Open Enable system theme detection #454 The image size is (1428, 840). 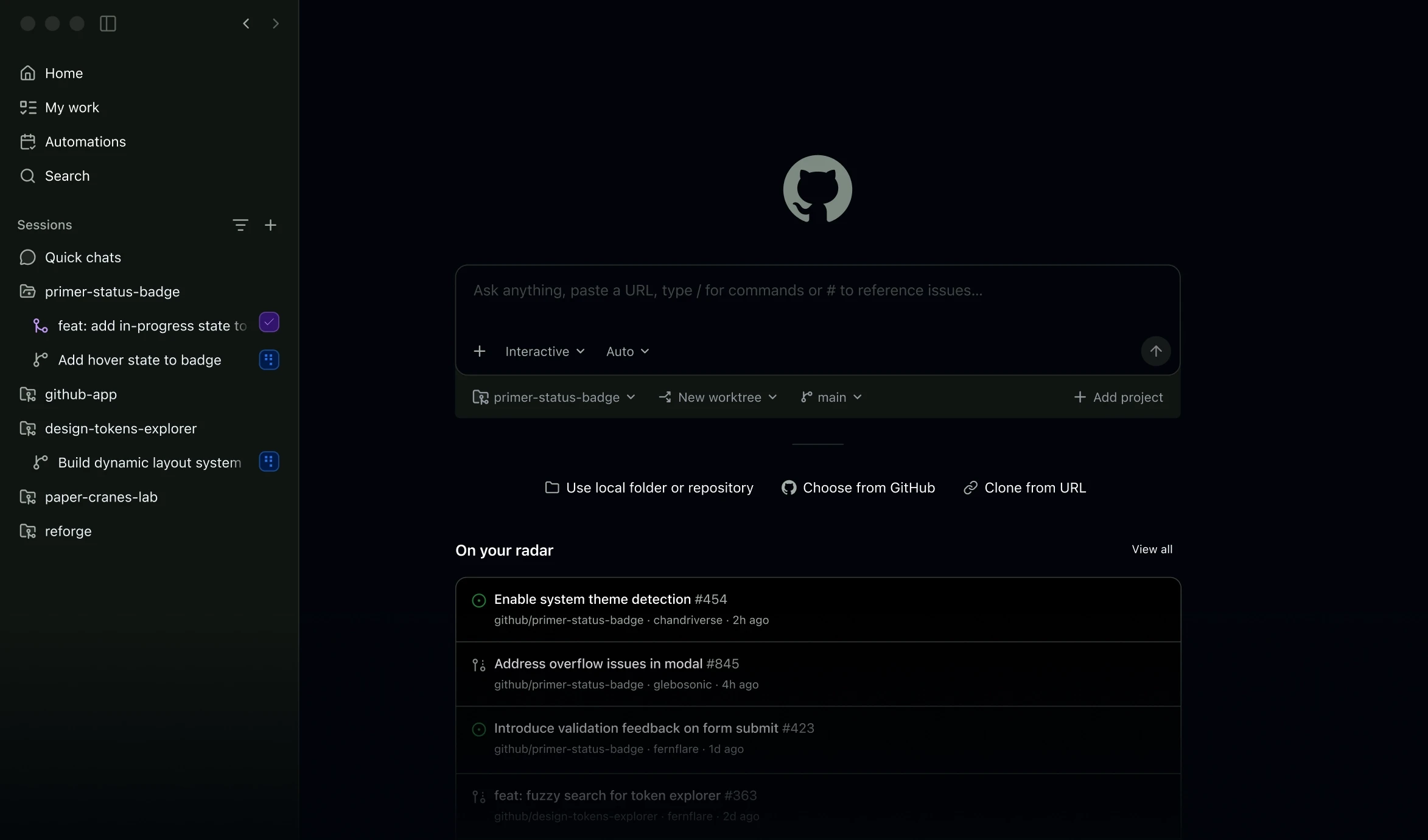coord(817,609)
